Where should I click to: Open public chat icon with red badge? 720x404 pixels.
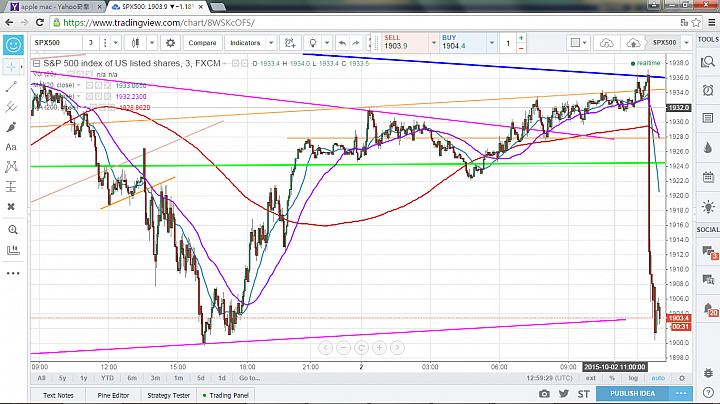coord(708,252)
